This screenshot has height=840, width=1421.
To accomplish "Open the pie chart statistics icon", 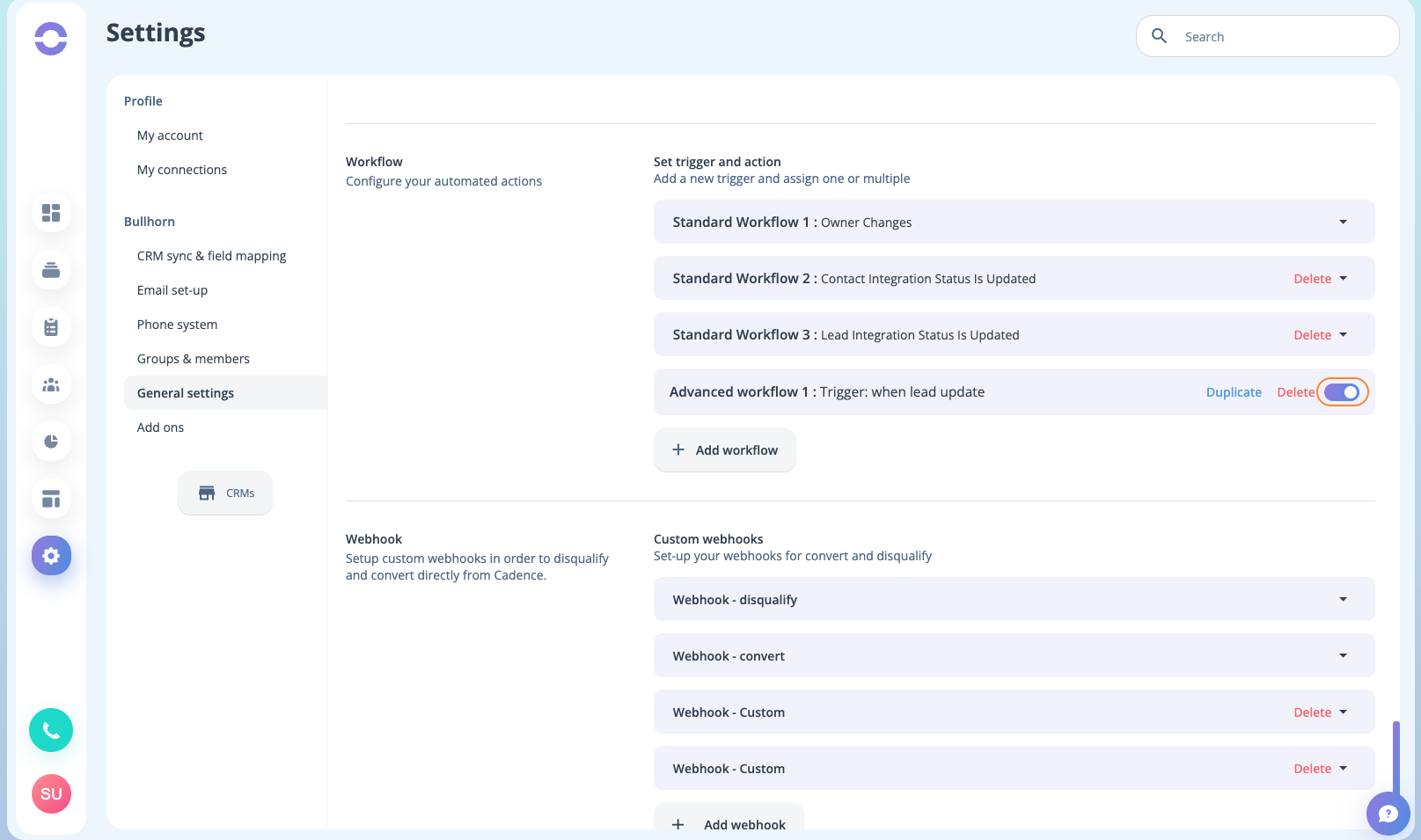I will pos(51,442).
